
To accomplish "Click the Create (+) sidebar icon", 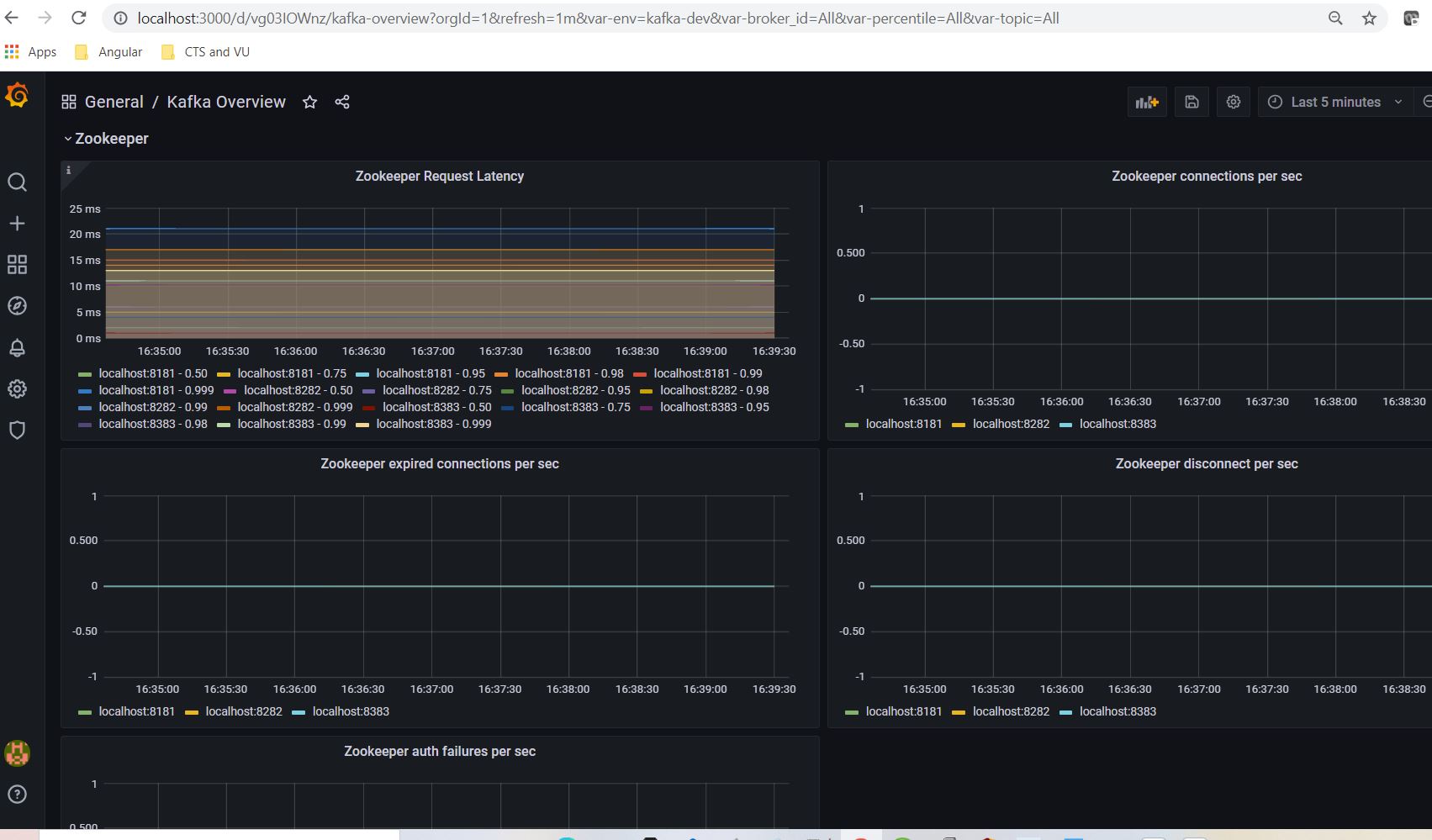I will 17,223.
